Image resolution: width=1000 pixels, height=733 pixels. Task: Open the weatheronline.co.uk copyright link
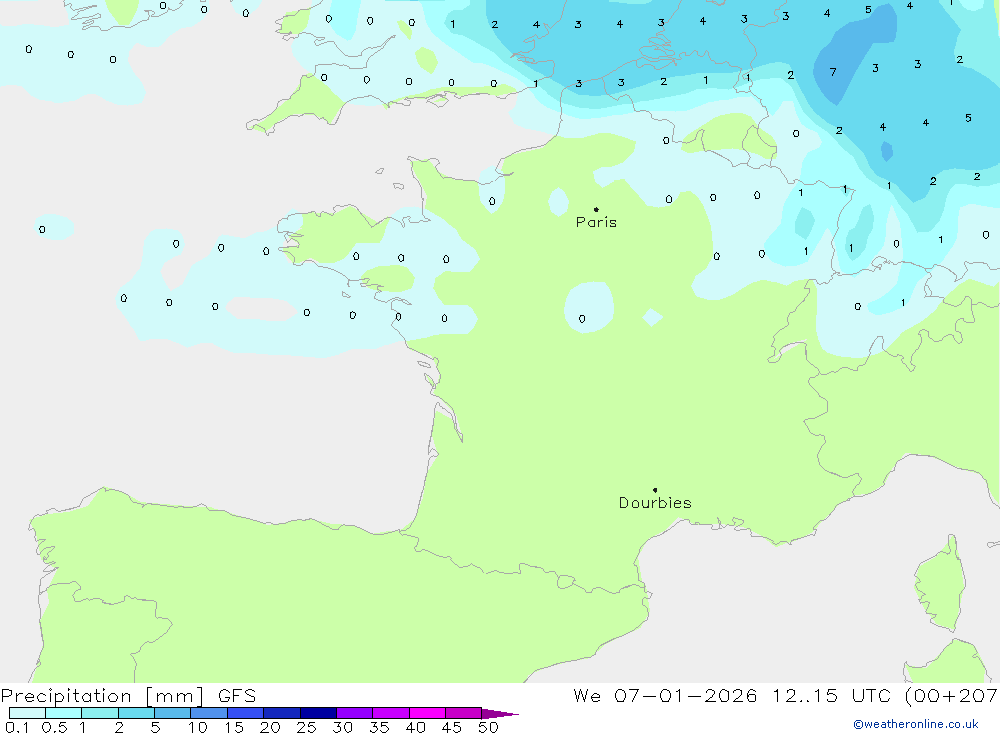click(916, 724)
